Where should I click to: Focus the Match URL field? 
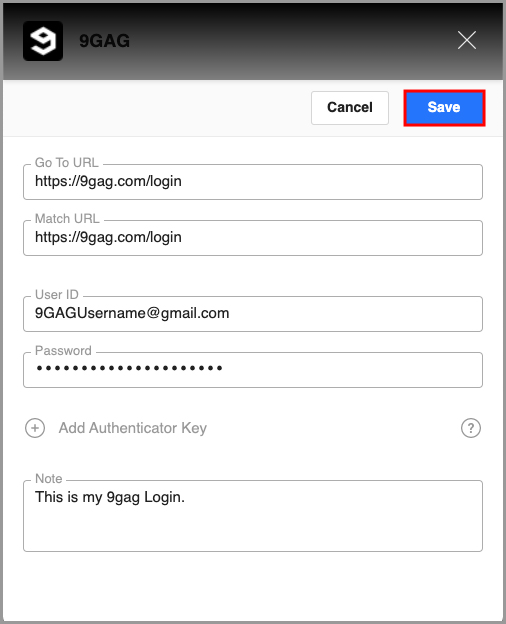pos(253,238)
